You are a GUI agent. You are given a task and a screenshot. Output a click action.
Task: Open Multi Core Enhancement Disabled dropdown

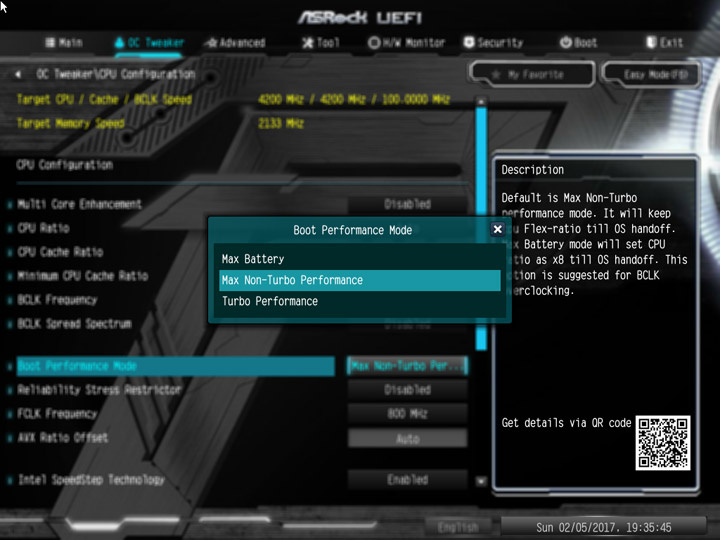pos(407,204)
